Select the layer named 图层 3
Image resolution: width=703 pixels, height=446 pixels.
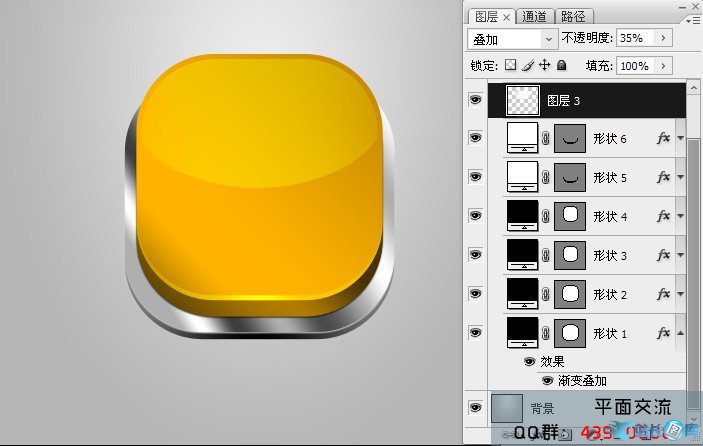(564, 101)
